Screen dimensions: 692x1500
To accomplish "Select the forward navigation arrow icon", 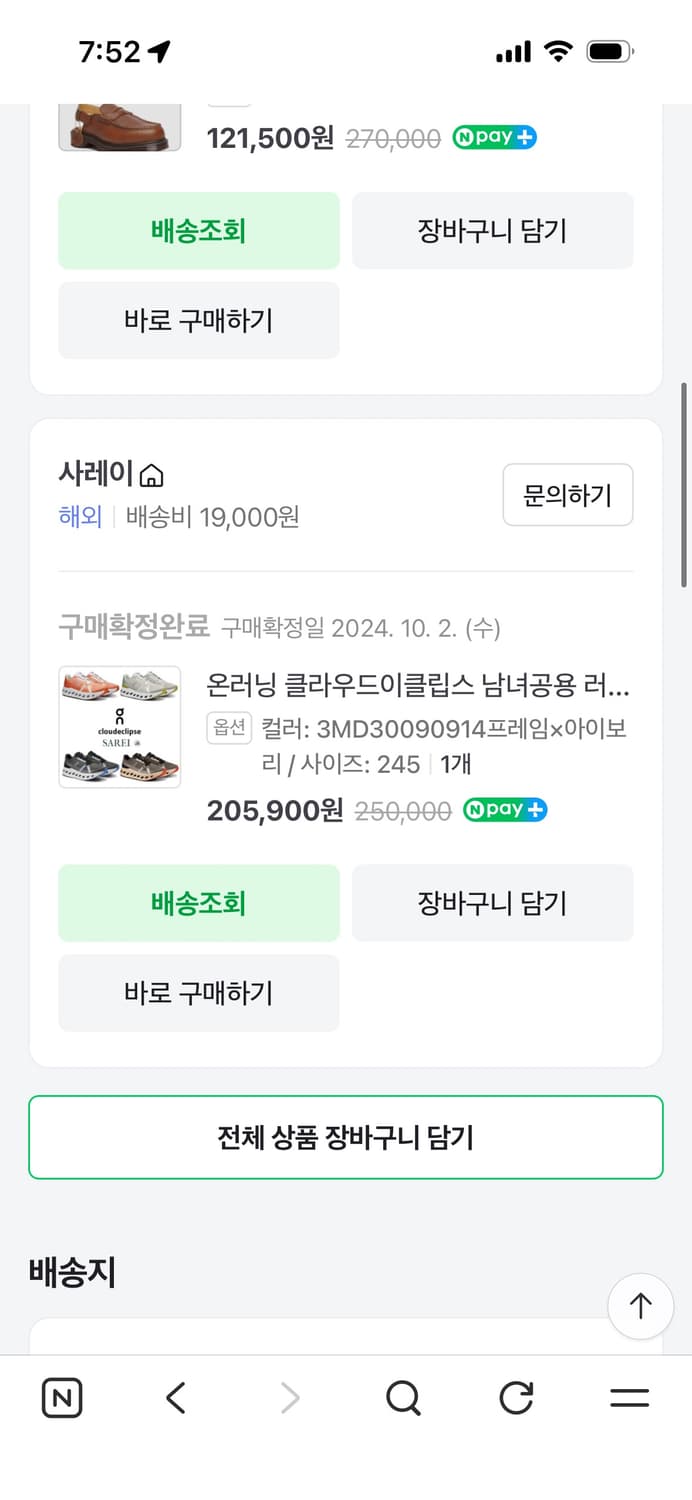I will point(288,1398).
